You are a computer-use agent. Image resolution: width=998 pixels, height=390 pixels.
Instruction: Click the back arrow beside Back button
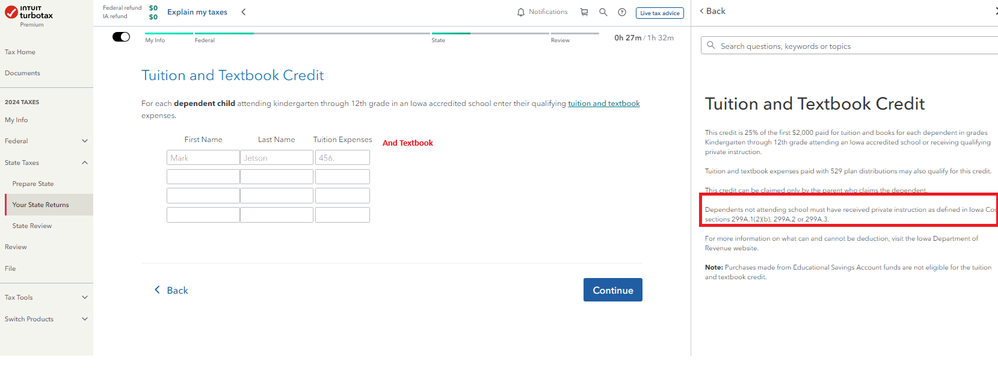[x=157, y=290]
